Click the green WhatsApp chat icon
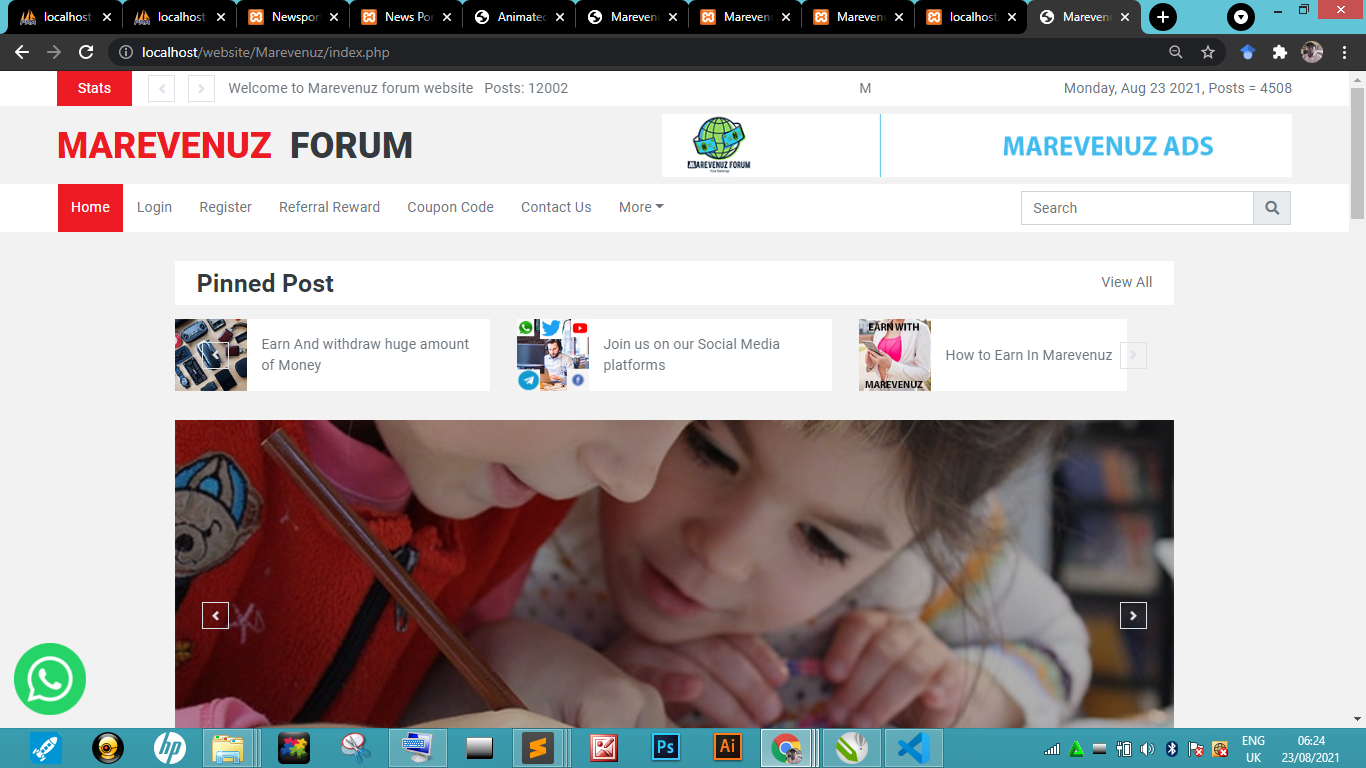This screenshot has width=1366, height=768. pos(50,679)
